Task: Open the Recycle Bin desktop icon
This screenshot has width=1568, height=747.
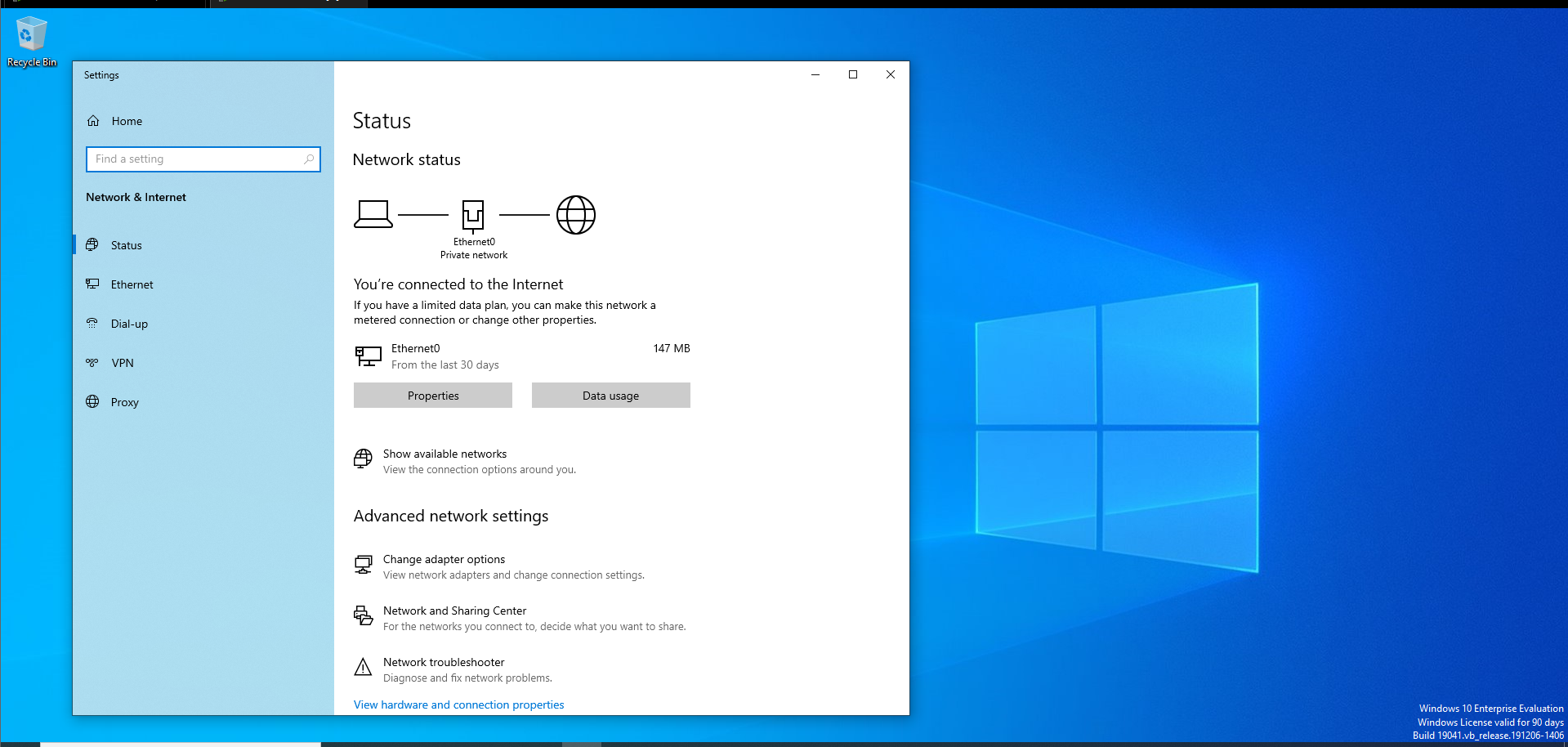Action: point(31,37)
